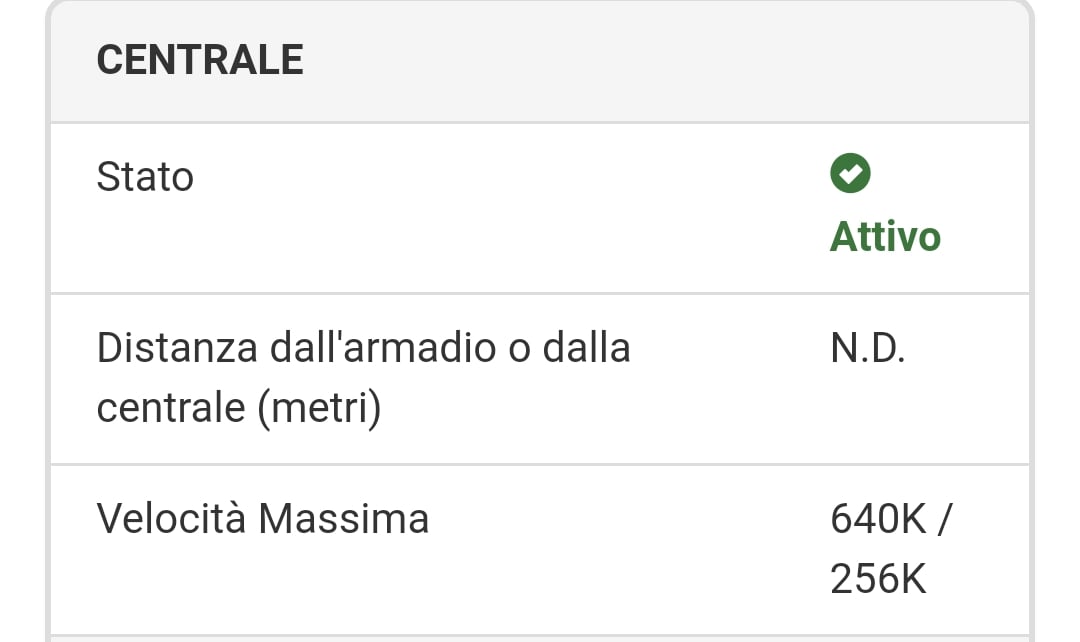Click the word dall'armadio

[381, 348]
